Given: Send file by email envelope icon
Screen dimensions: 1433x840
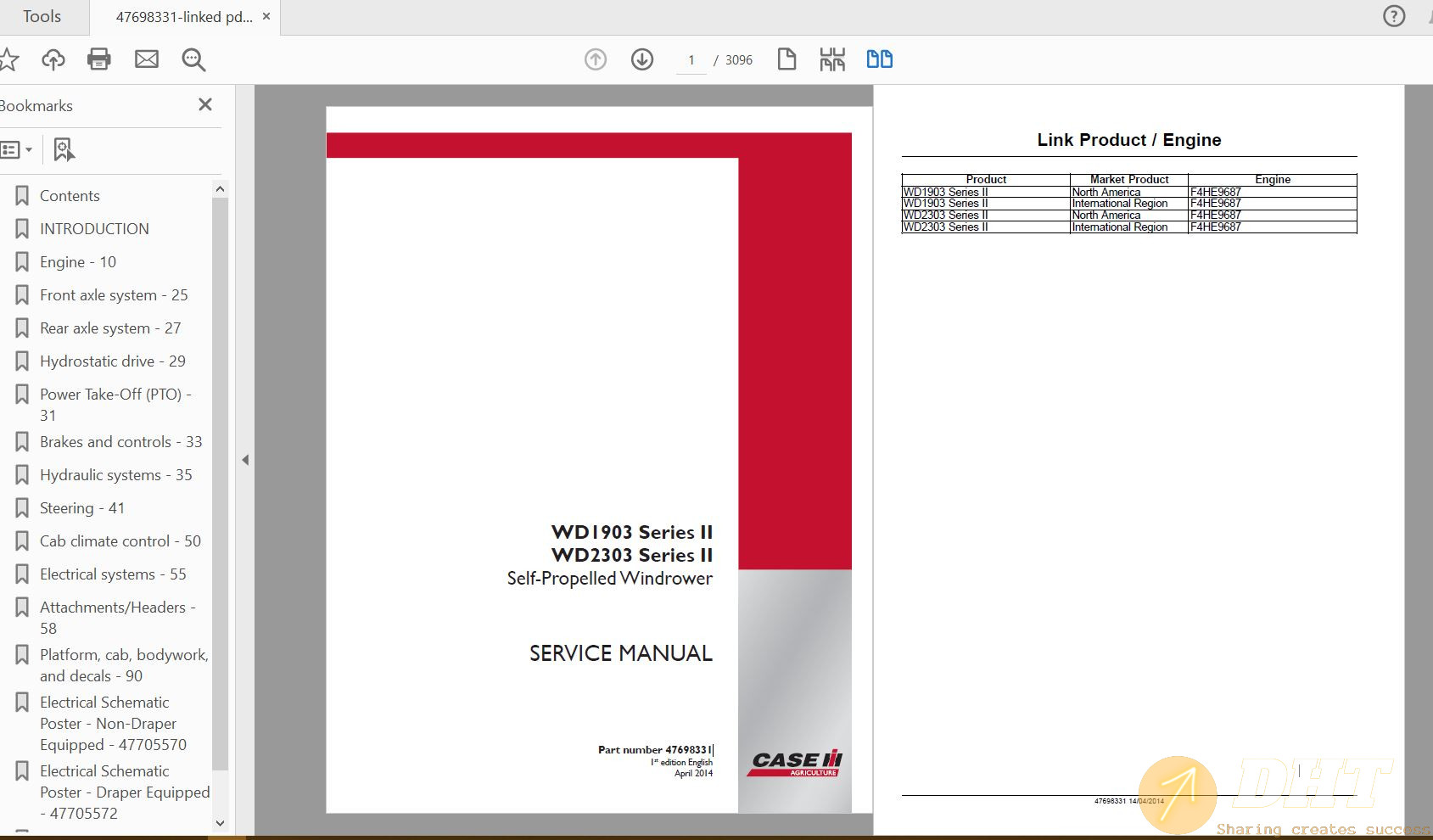Looking at the screenshot, I should 147,59.
